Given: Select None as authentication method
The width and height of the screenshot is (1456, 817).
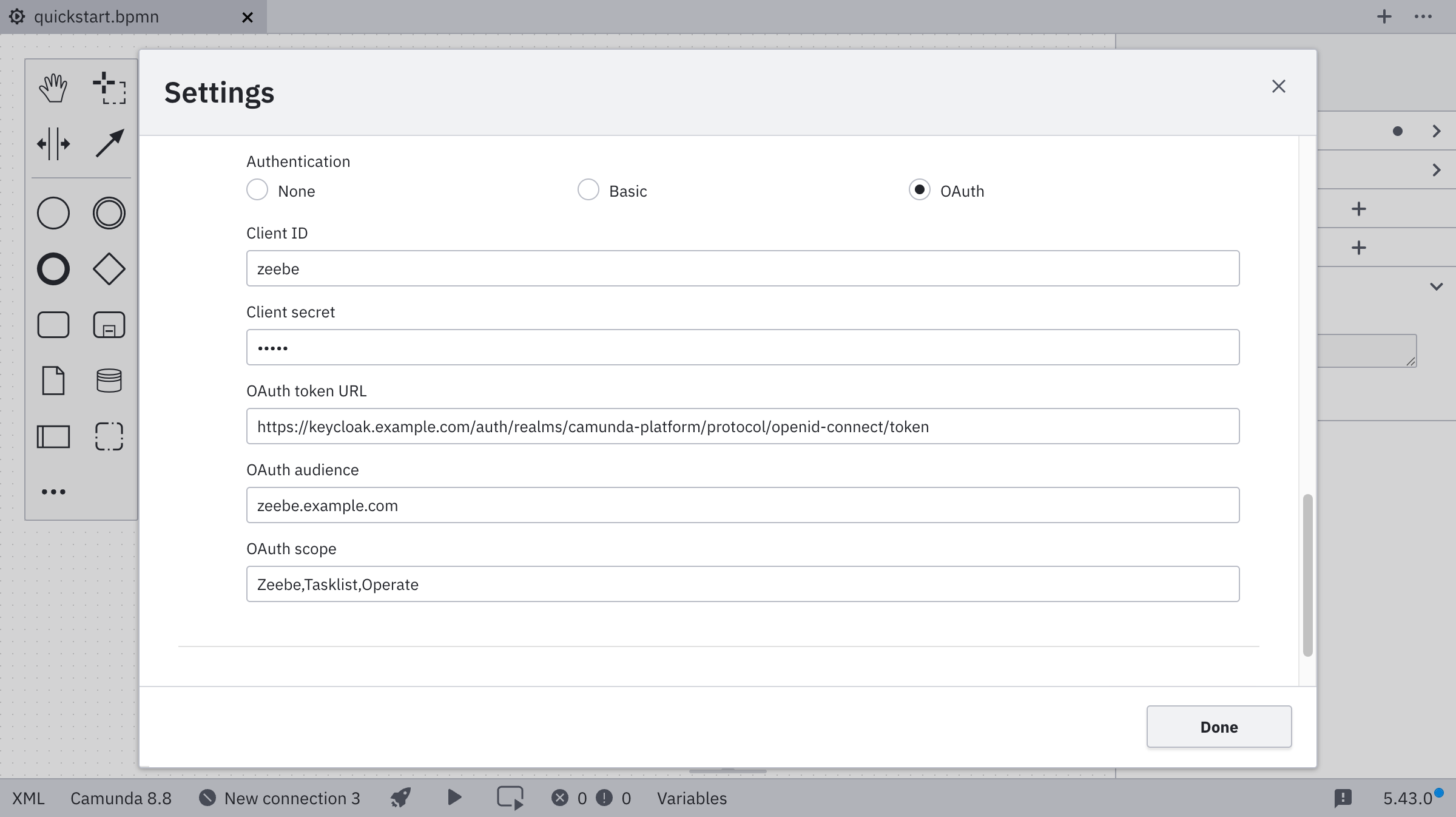Looking at the screenshot, I should (x=257, y=190).
